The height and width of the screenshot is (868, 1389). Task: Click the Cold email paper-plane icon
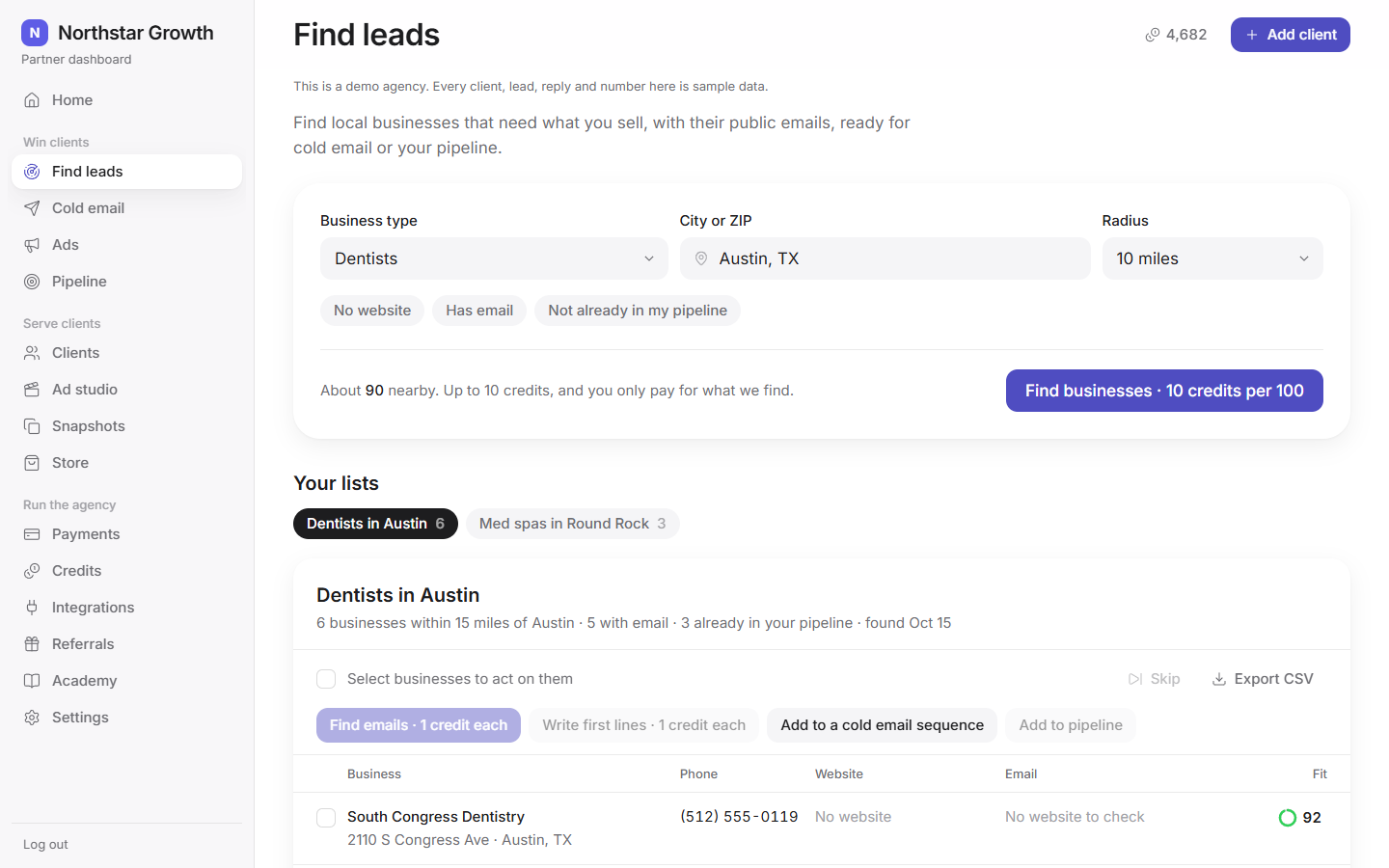coord(32,208)
